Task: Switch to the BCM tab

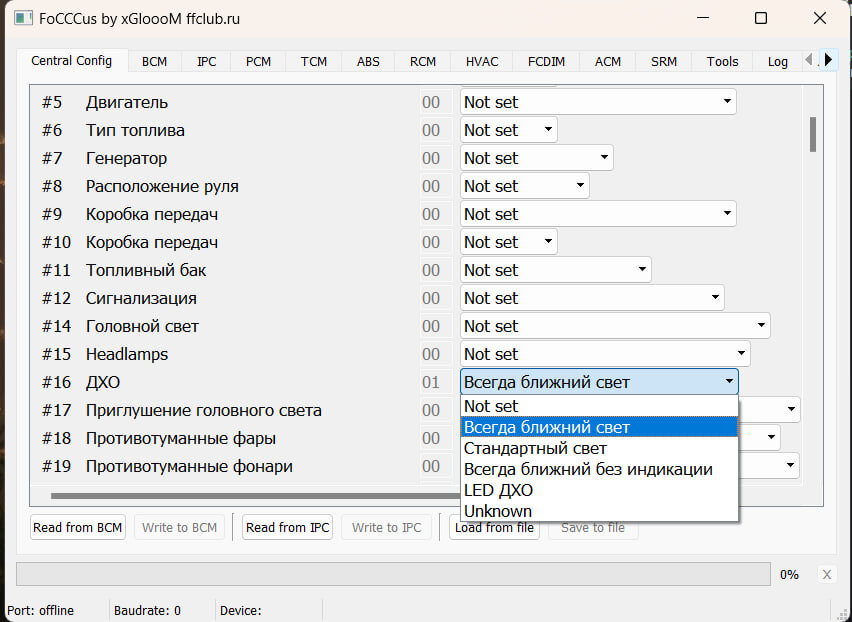Action: 154,62
